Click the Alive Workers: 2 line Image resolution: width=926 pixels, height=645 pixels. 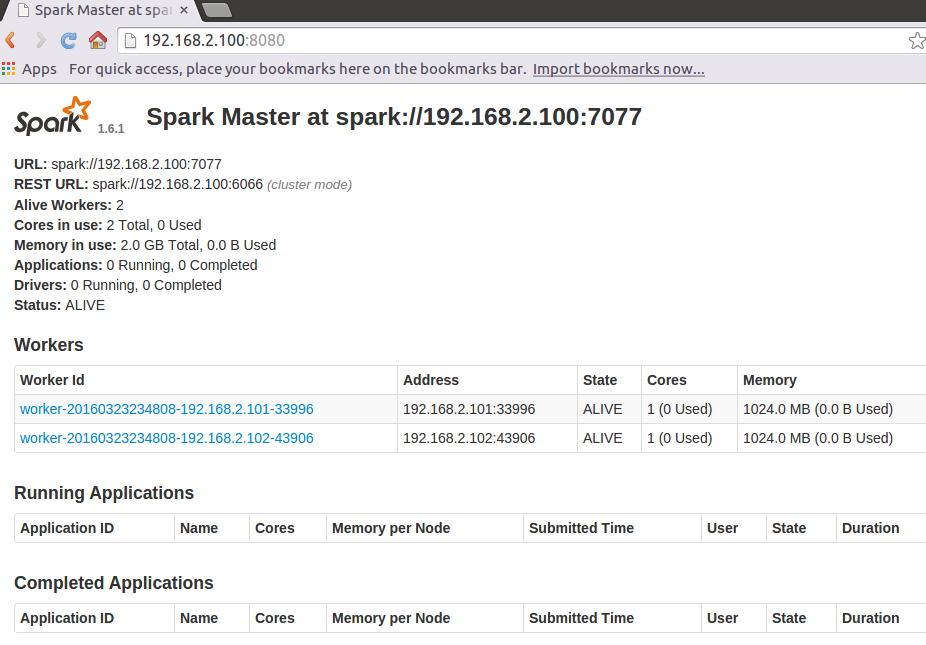[69, 205]
